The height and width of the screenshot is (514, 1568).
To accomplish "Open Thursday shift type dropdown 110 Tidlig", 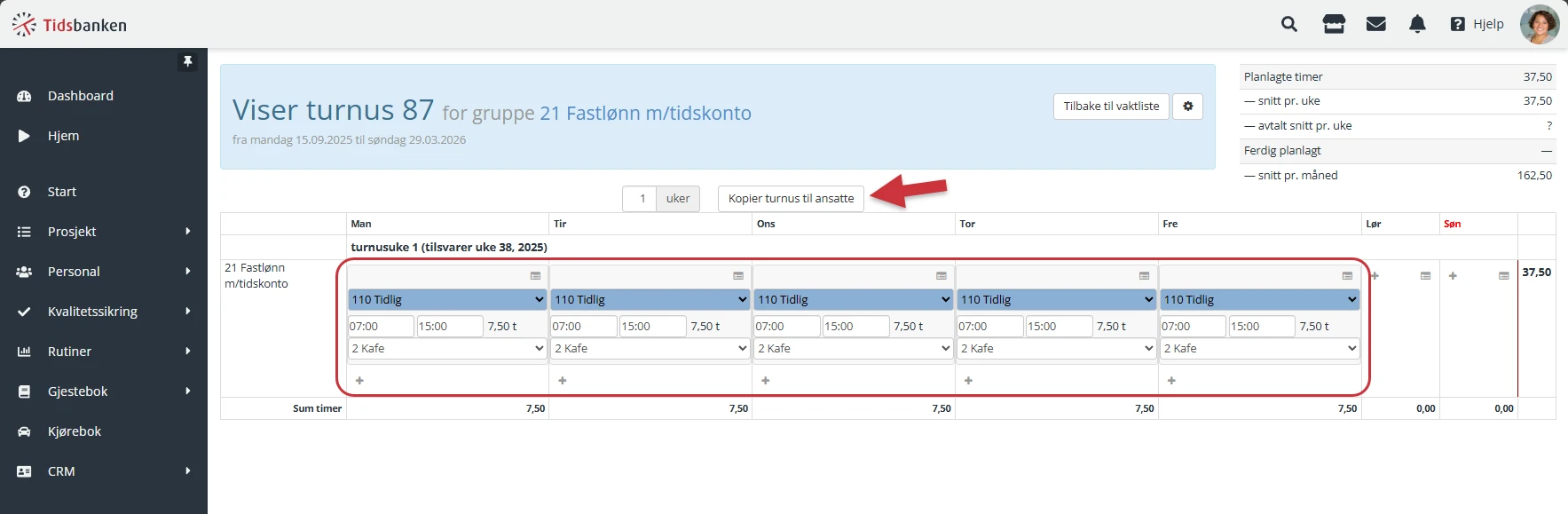I will (1057, 300).
